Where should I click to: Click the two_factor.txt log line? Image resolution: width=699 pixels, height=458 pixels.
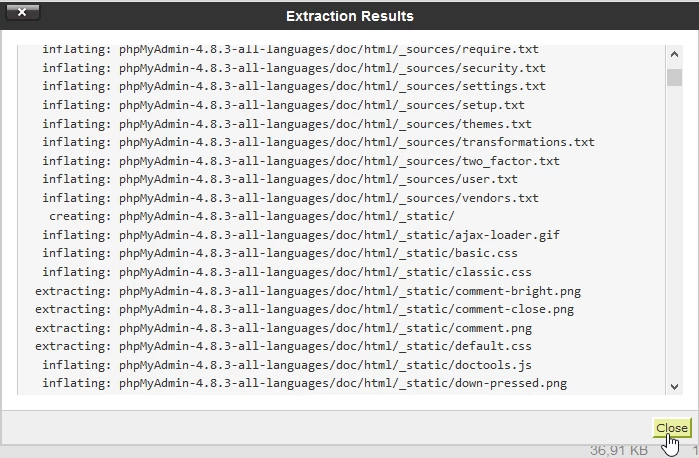pos(301,161)
